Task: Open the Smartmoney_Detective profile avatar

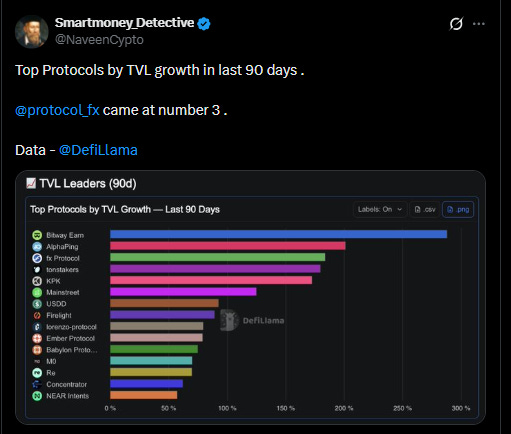Action: 32,32
